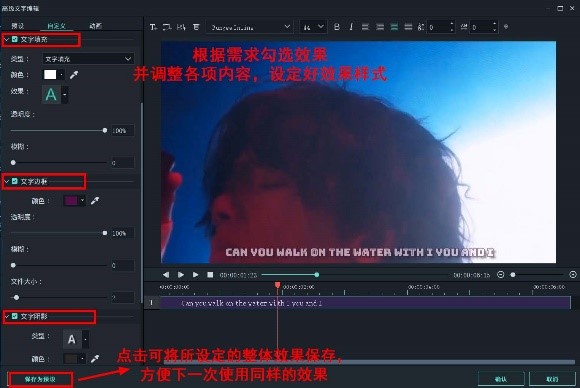580x388 pixels.
Task: Open the green A fill effect dropdown arrow
Action: tap(65, 95)
